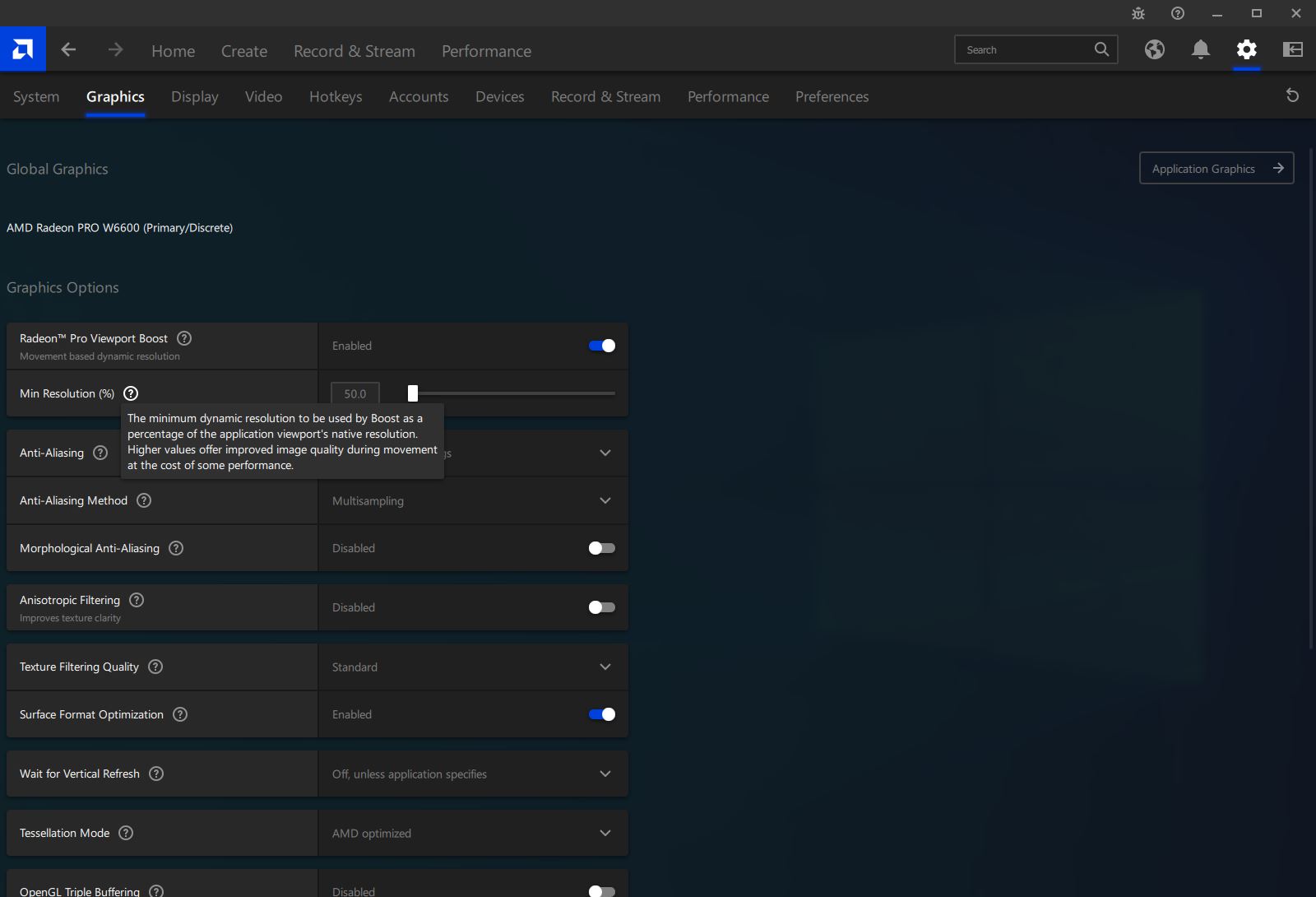This screenshot has height=897, width=1316.
Task: Click the Min Resolution value field
Action: click(355, 393)
